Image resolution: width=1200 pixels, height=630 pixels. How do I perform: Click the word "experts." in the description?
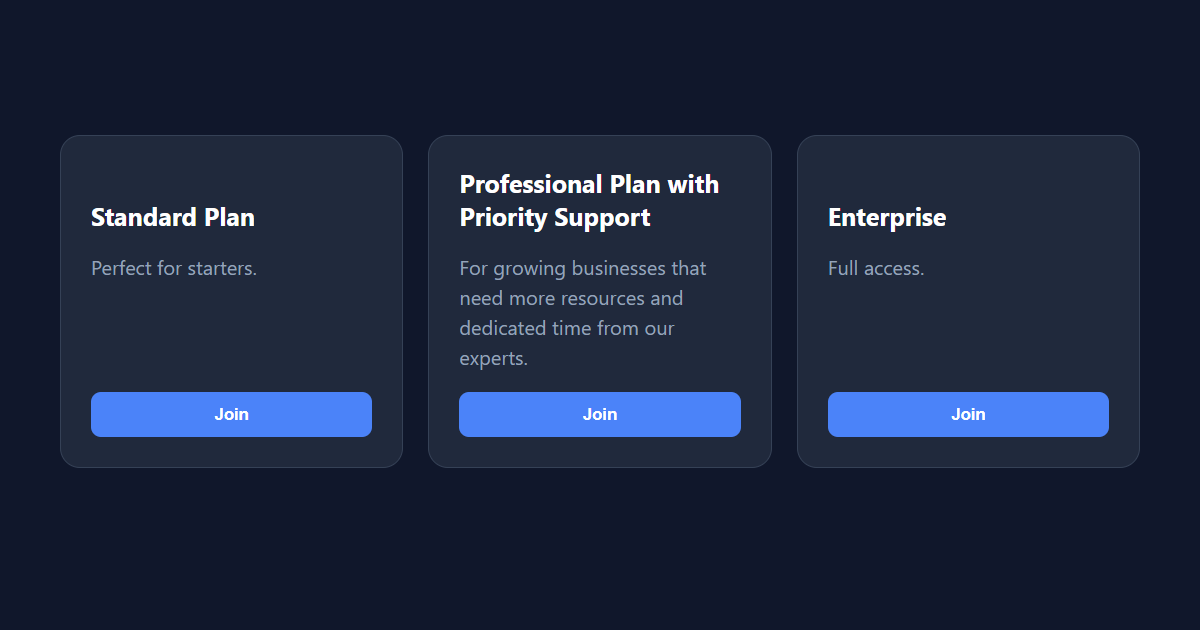pyautogui.click(x=493, y=358)
